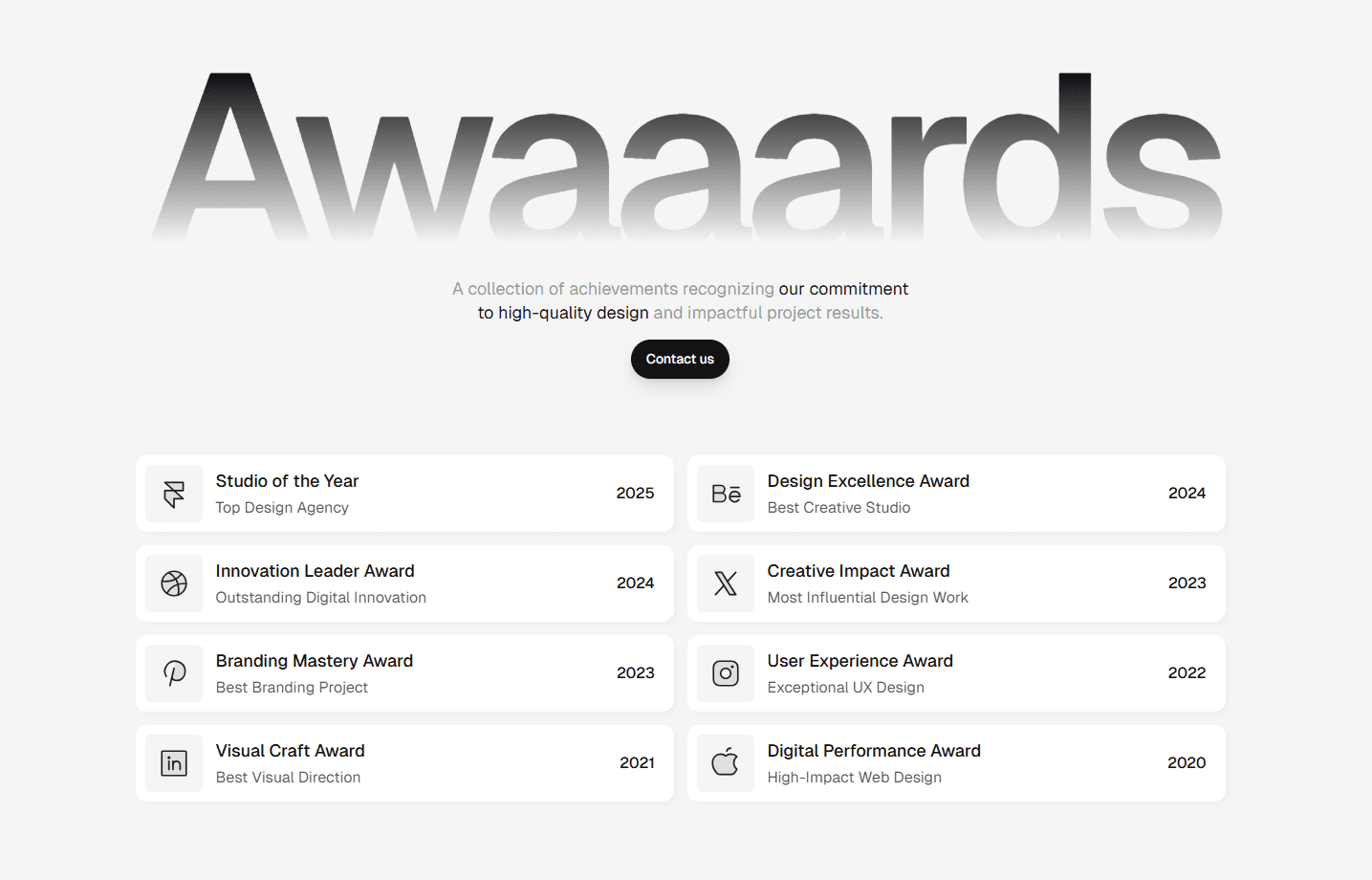Click the Framer icon beside Studio of the Year
Image resolution: width=1372 pixels, height=880 pixels.
pos(174,494)
